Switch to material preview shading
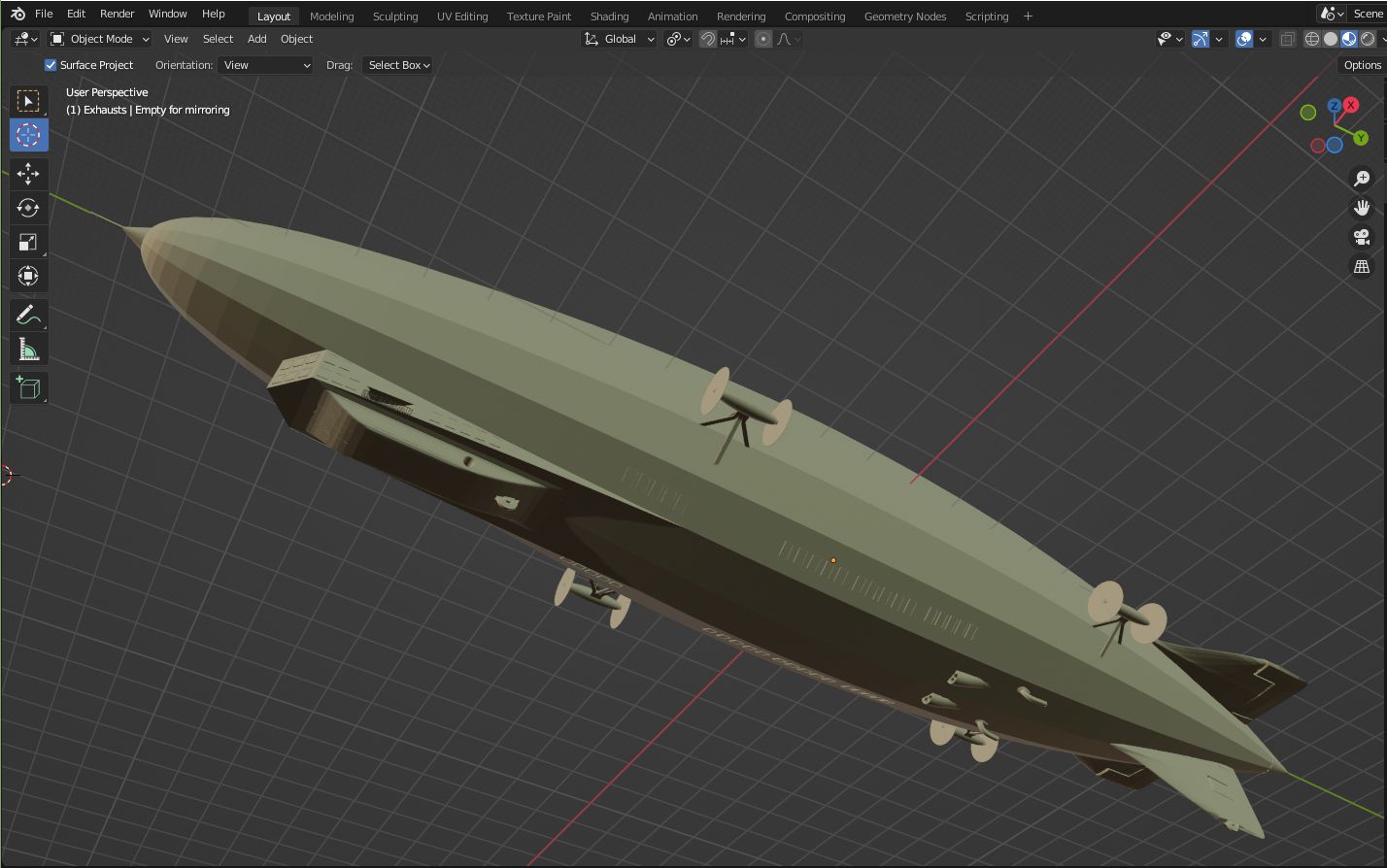The height and width of the screenshot is (868, 1387). coord(1349,39)
